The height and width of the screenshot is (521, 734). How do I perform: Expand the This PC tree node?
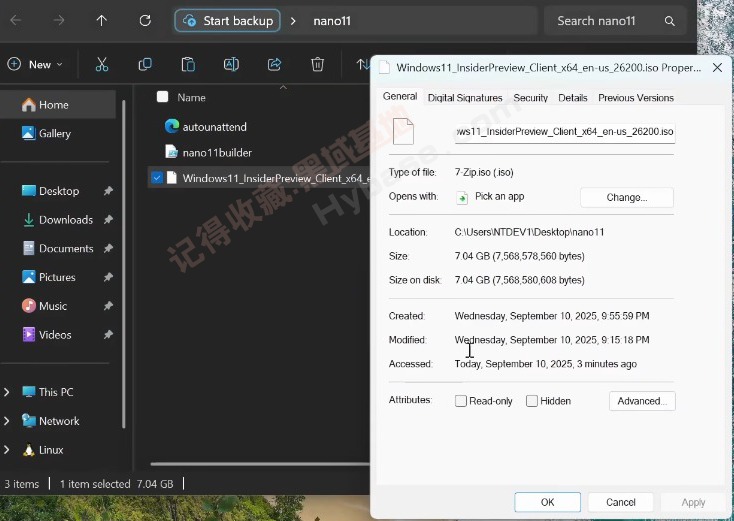[x=7, y=392]
